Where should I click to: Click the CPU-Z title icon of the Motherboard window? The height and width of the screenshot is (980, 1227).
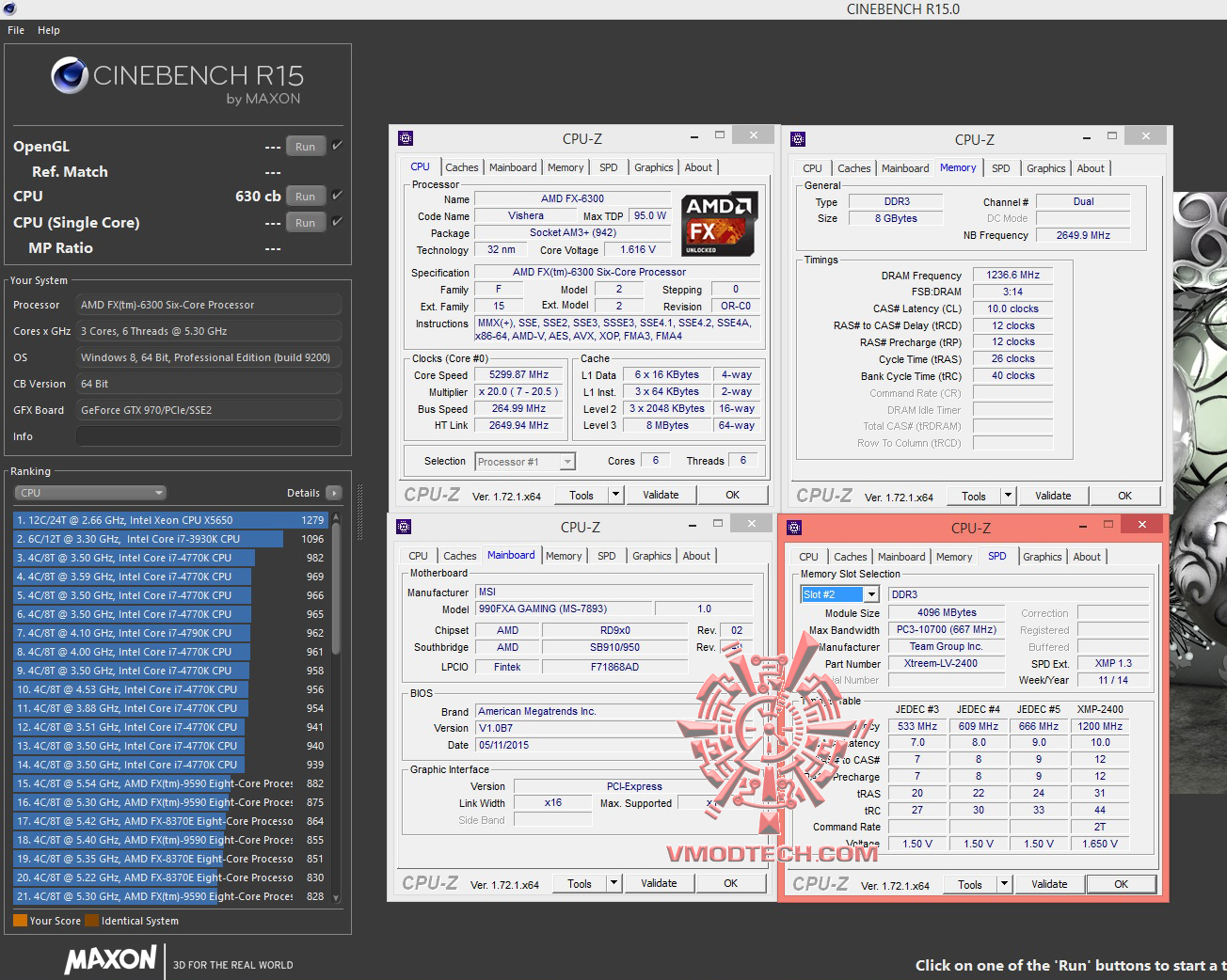pos(404,527)
